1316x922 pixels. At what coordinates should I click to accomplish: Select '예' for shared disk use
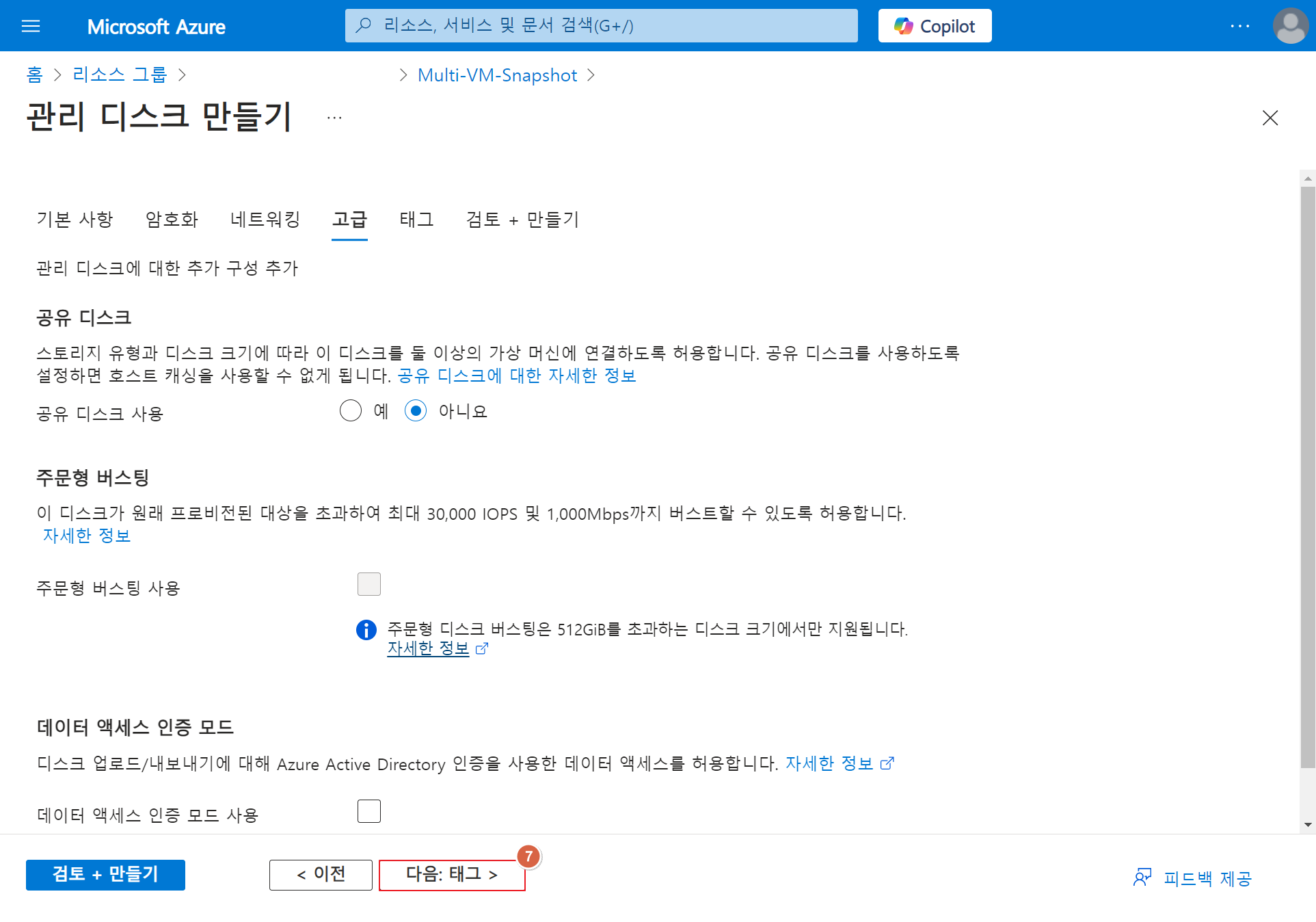[351, 411]
